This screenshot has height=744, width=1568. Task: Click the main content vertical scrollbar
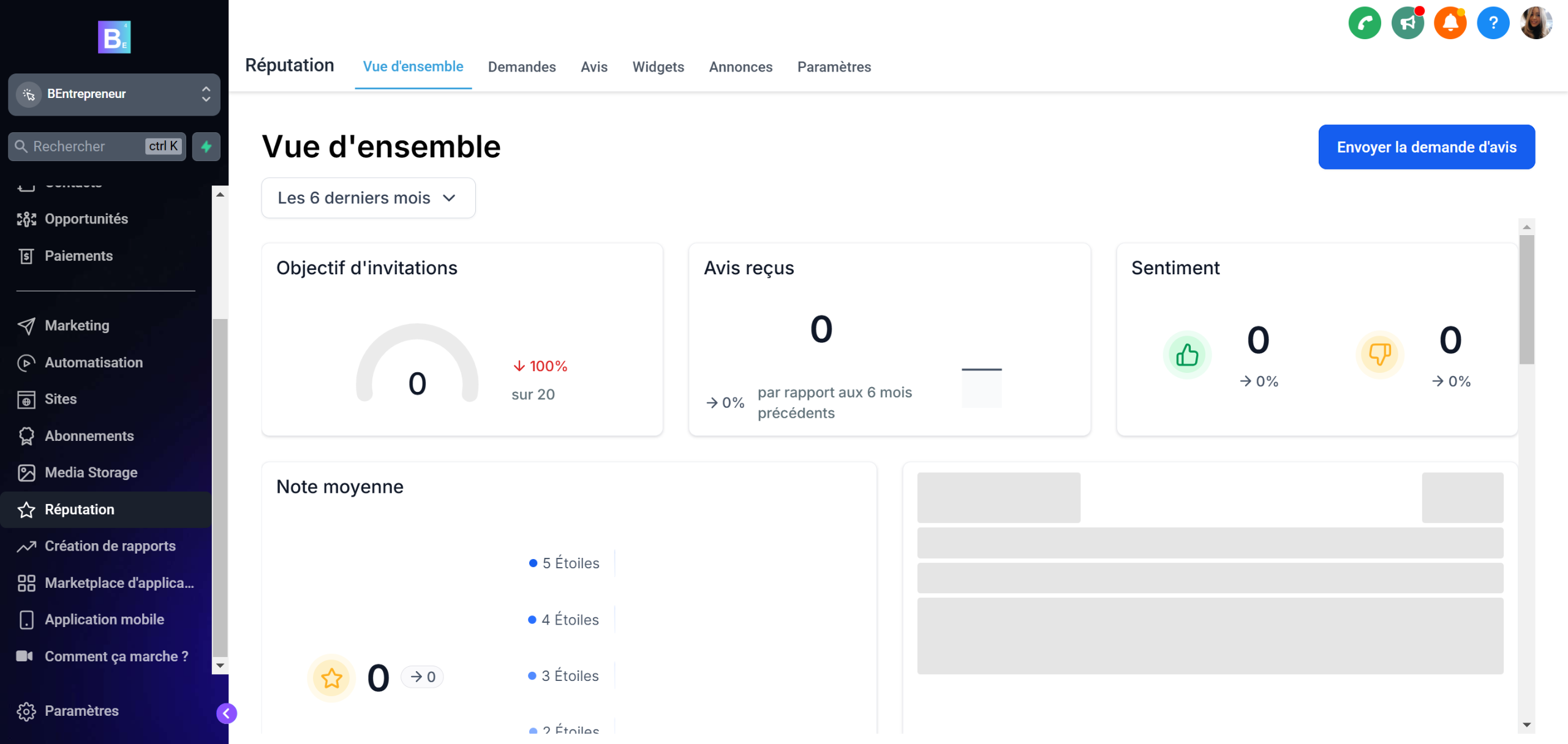1526,300
